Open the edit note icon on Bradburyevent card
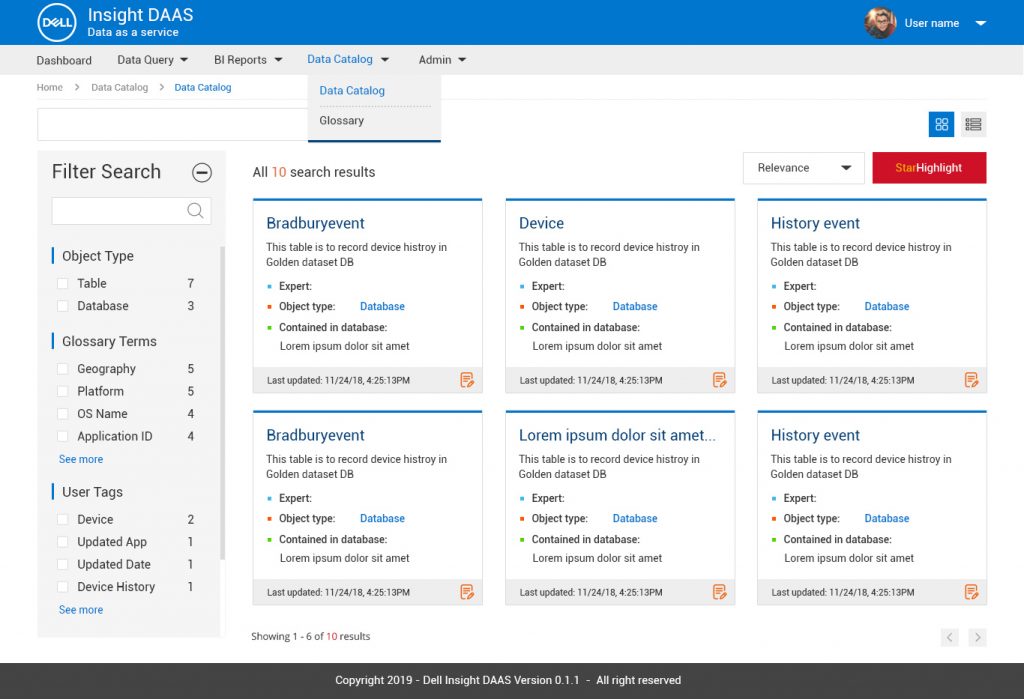The width and height of the screenshot is (1024, 699). pyautogui.click(x=467, y=379)
